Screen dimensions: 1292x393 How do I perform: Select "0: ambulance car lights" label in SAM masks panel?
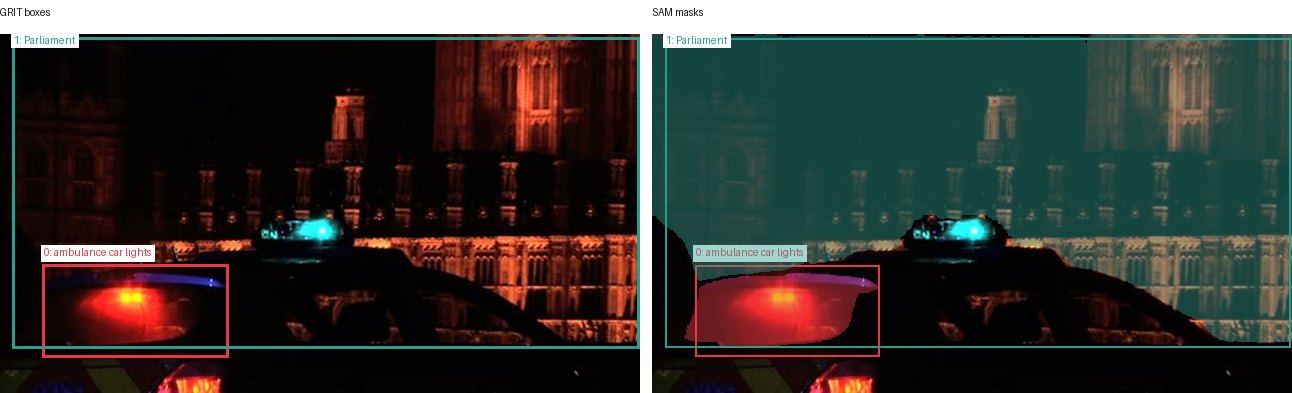(750, 253)
